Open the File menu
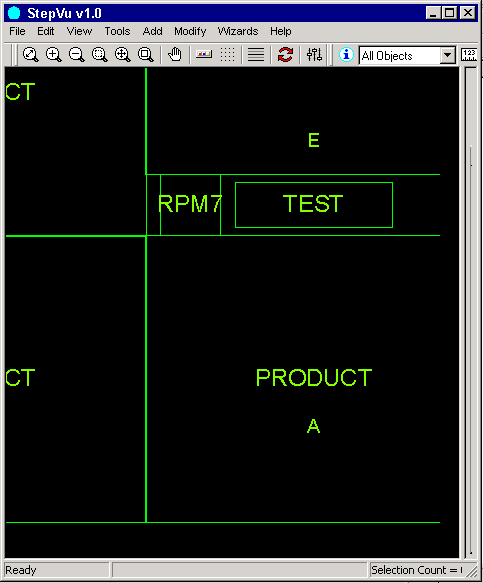 tap(17, 31)
